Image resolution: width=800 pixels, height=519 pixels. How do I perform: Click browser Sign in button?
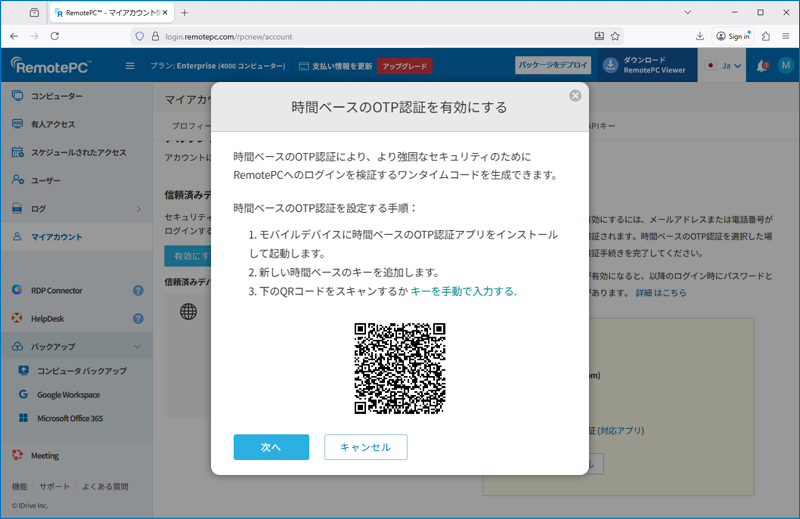pos(733,36)
